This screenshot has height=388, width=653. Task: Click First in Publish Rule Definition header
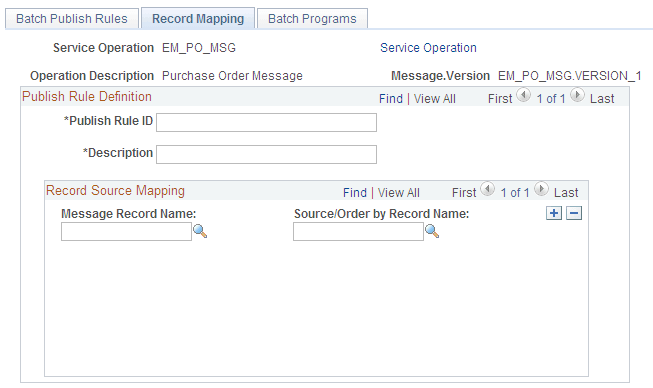pyautogui.click(x=500, y=99)
